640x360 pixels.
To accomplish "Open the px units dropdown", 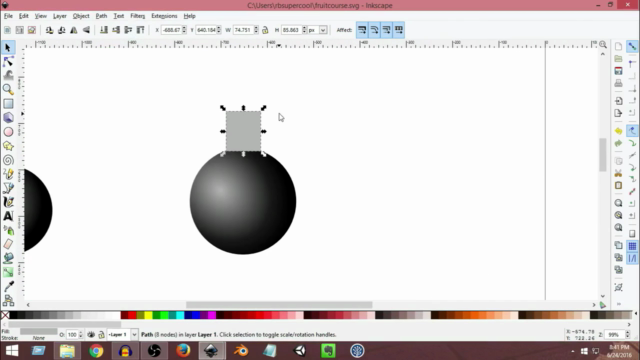I will (323, 30).
